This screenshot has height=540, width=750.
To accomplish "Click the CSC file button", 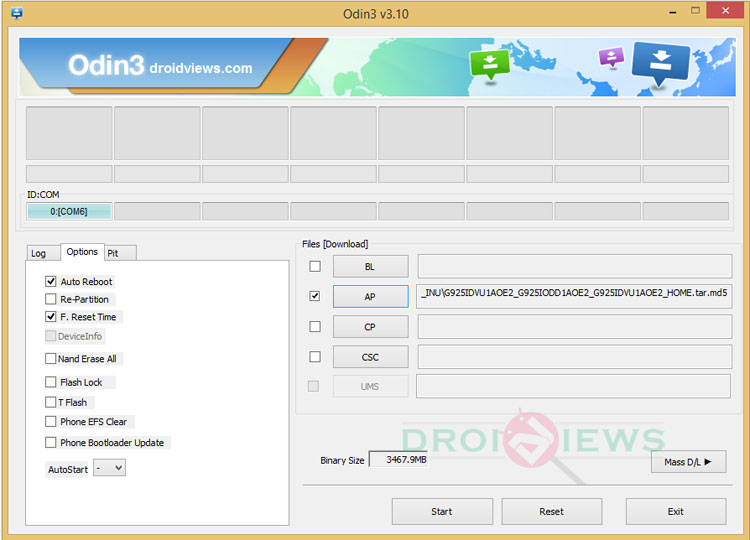I will [371, 357].
